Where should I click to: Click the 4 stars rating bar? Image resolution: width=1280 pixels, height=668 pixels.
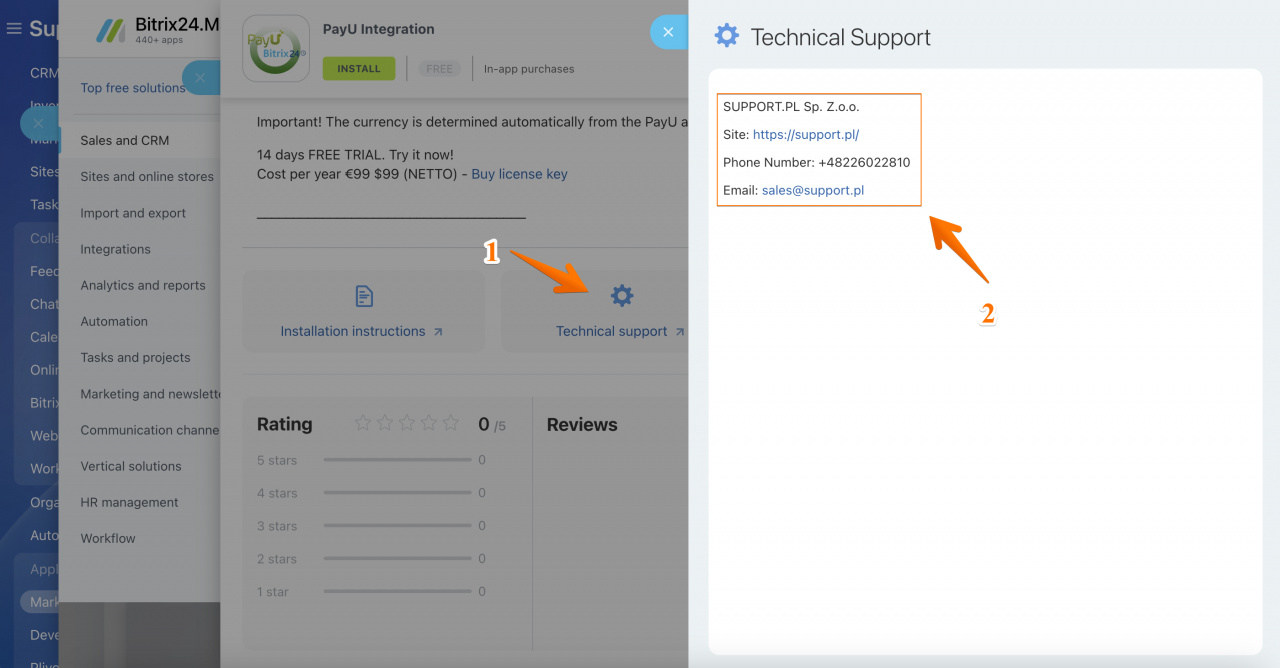398,493
